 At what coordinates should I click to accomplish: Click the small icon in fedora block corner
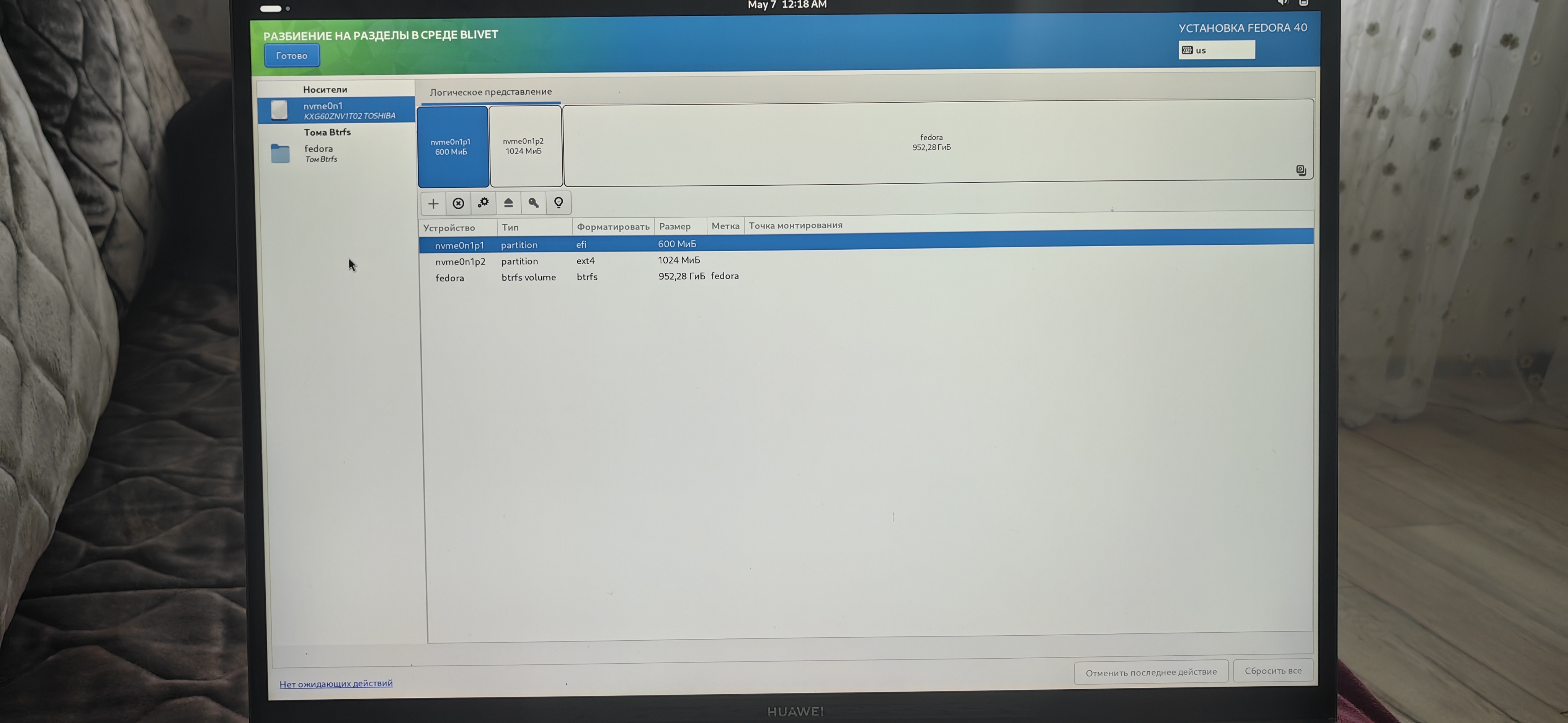(1301, 170)
